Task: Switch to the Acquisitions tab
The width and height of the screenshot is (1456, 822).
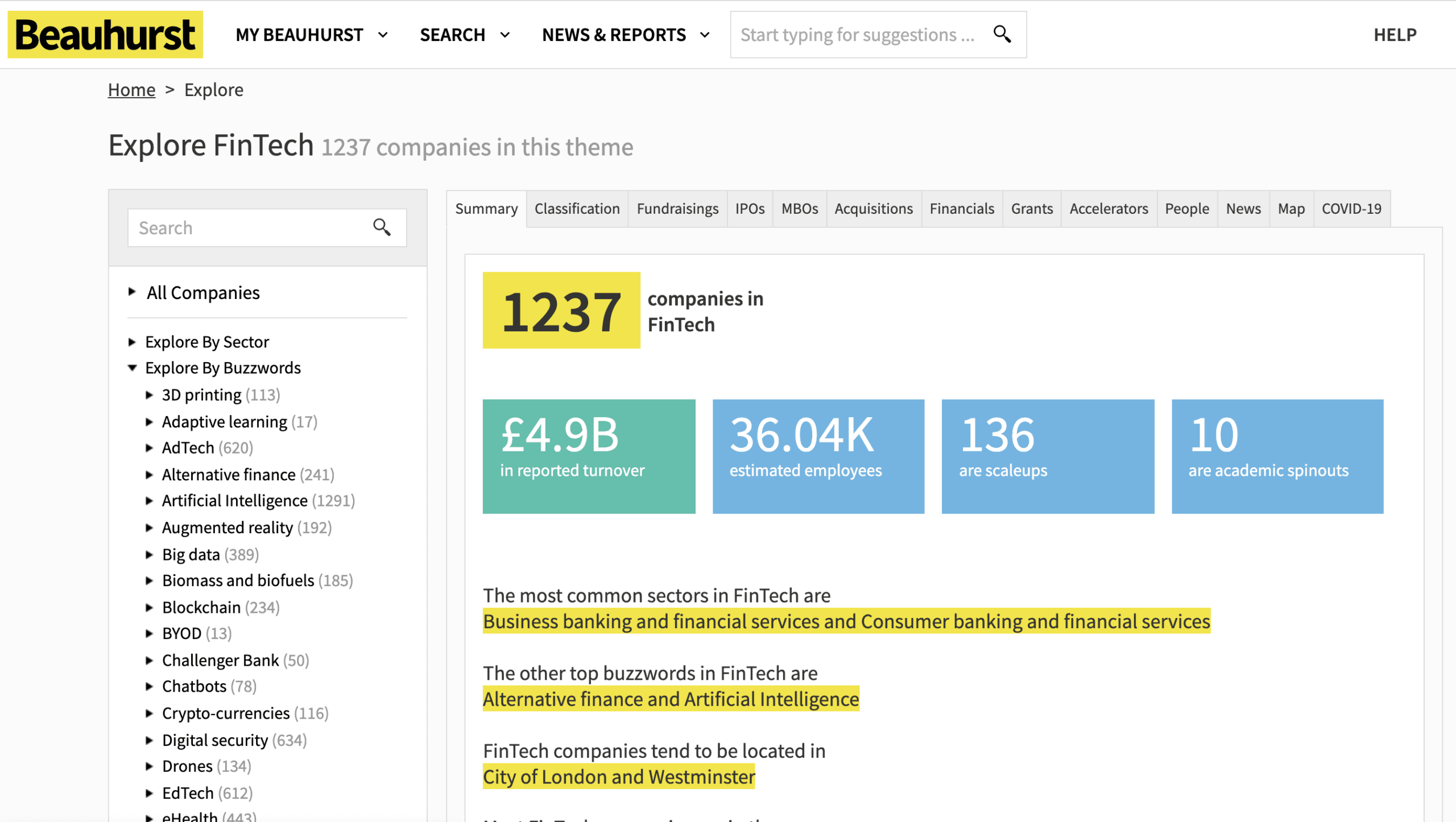Action: [x=874, y=209]
